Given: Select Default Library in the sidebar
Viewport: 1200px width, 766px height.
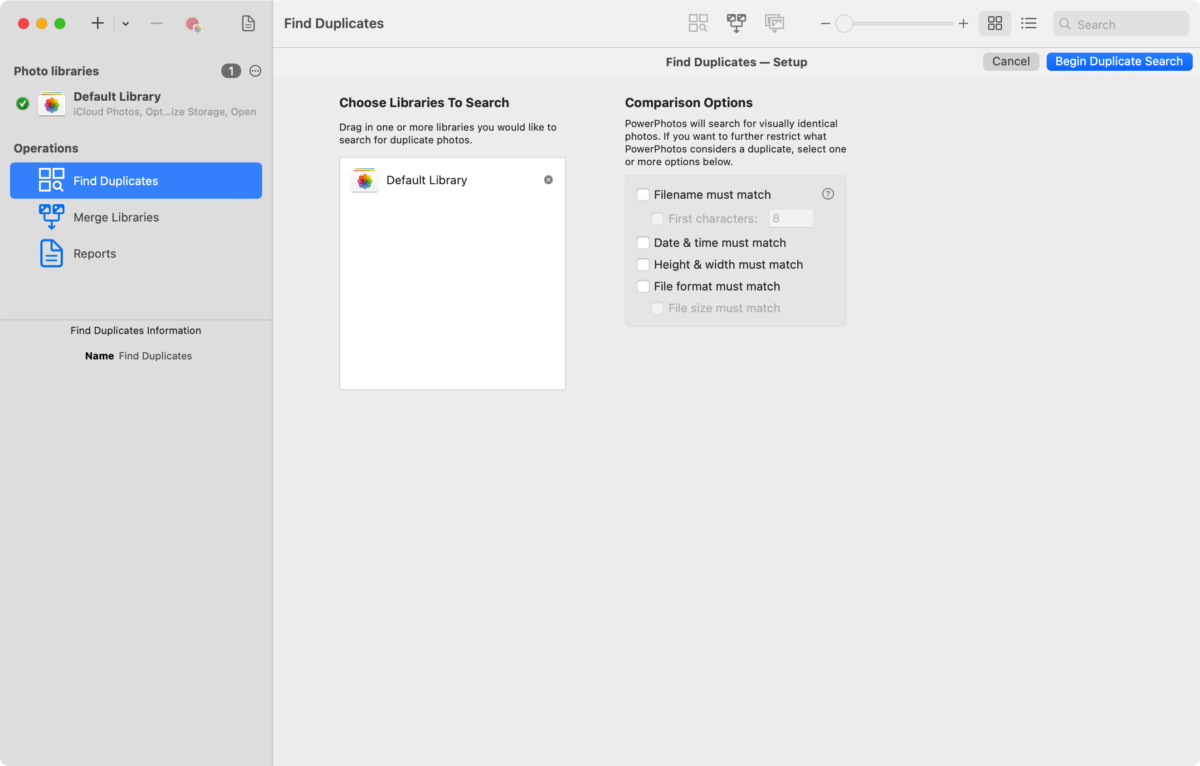Looking at the screenshot, I should [136, 104].
